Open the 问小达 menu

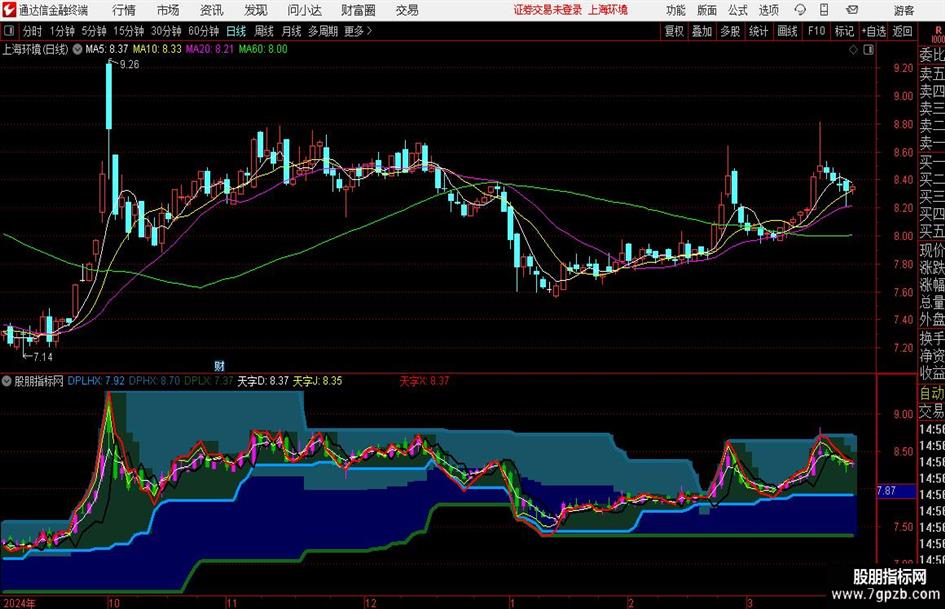point(304,10)
